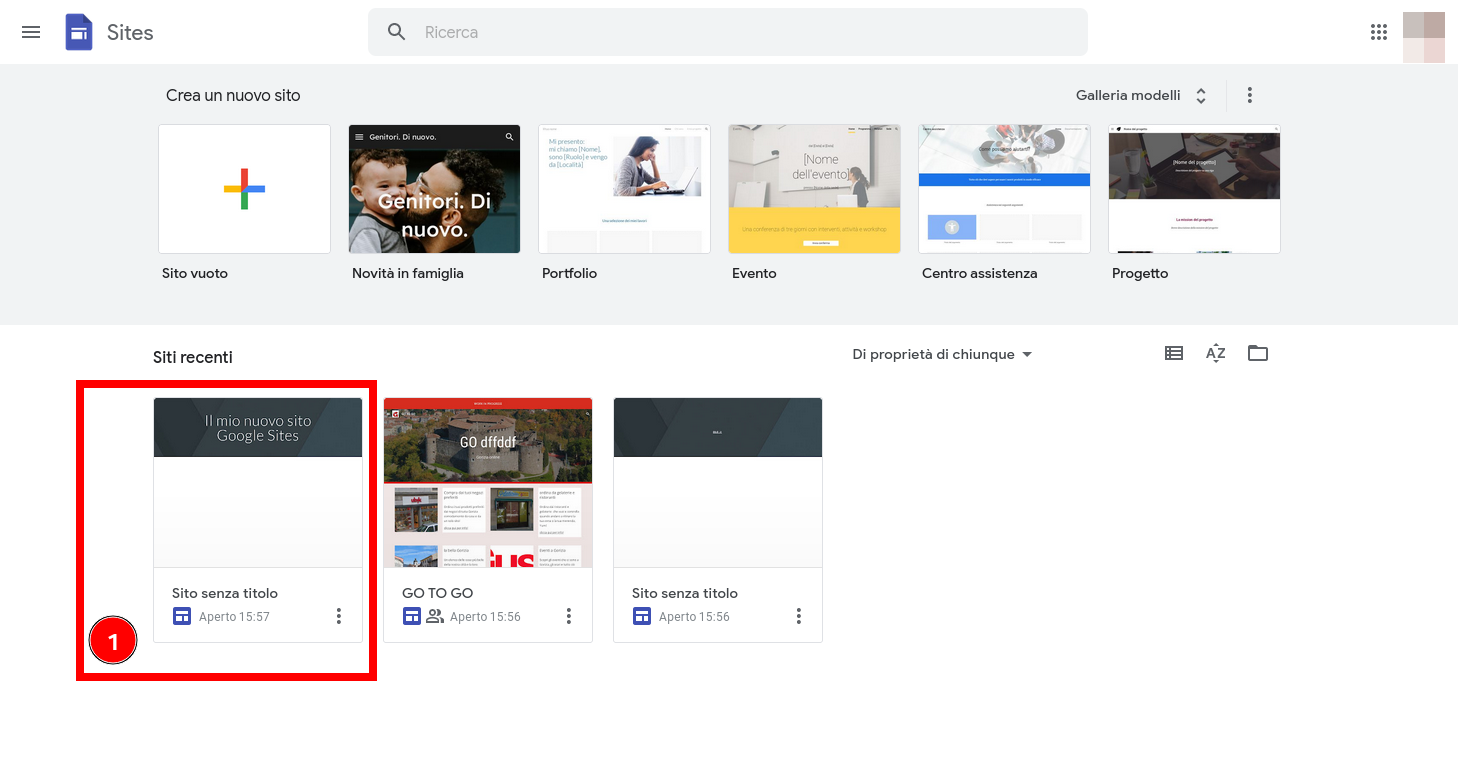Click the Sites file icon on the last card
This screenshot has width=1458, height=781.
[641, 616]
